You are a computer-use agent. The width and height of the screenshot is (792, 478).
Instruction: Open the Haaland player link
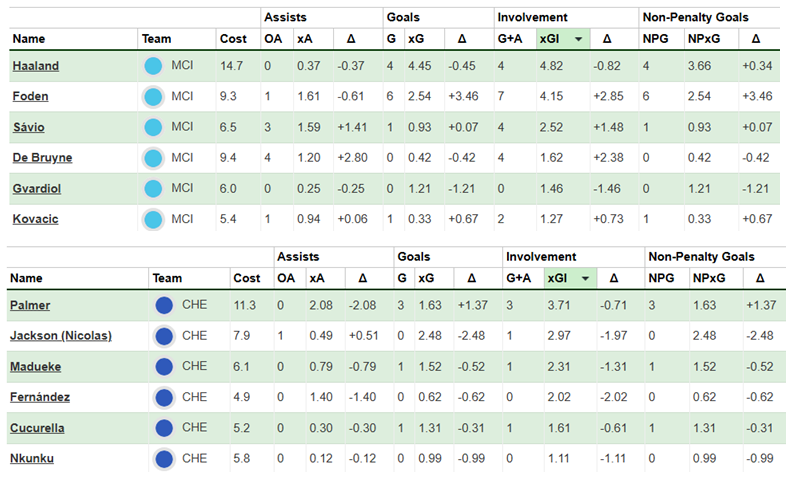tap(35, 66)
